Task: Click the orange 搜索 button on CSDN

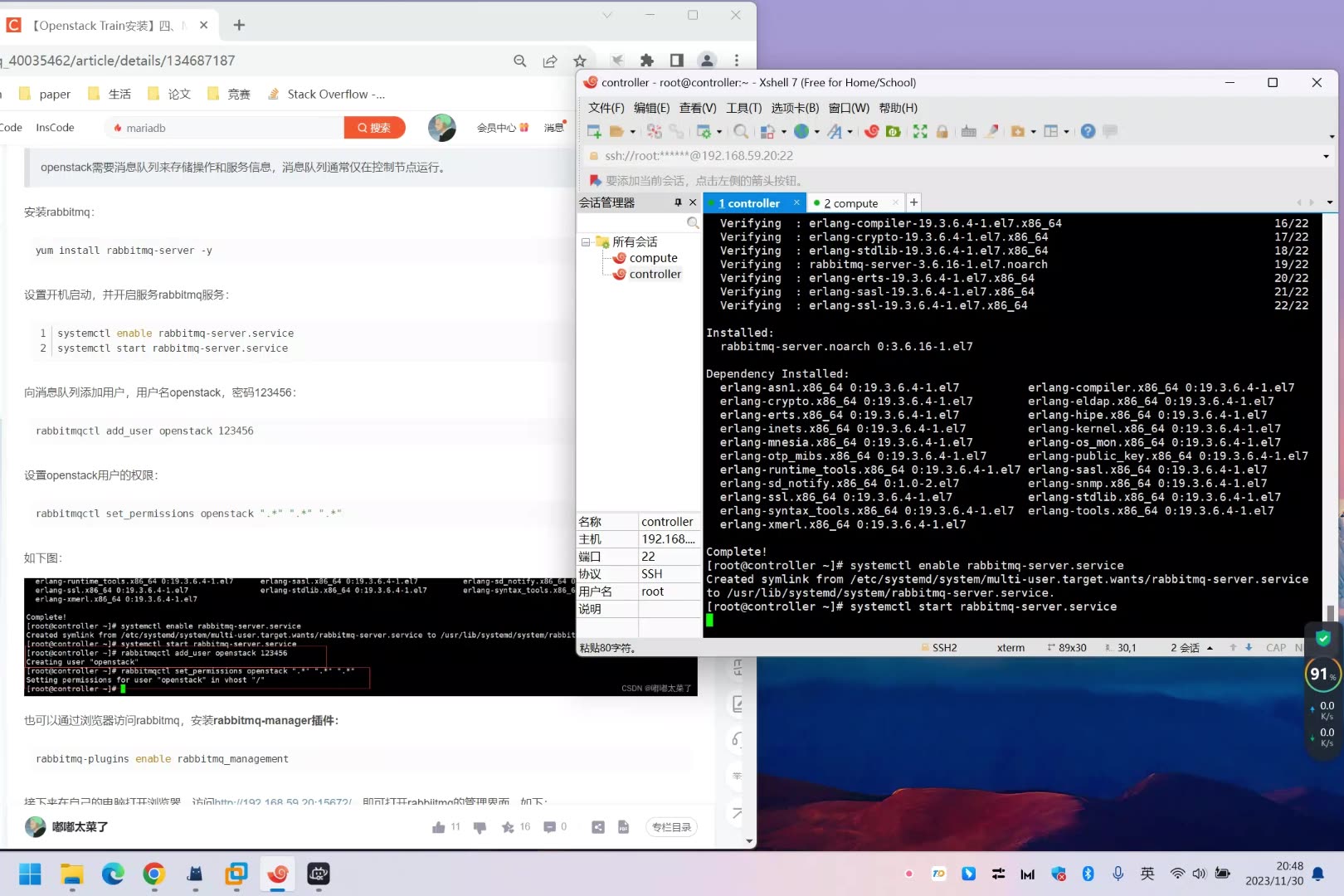Action: pos(374,128)
